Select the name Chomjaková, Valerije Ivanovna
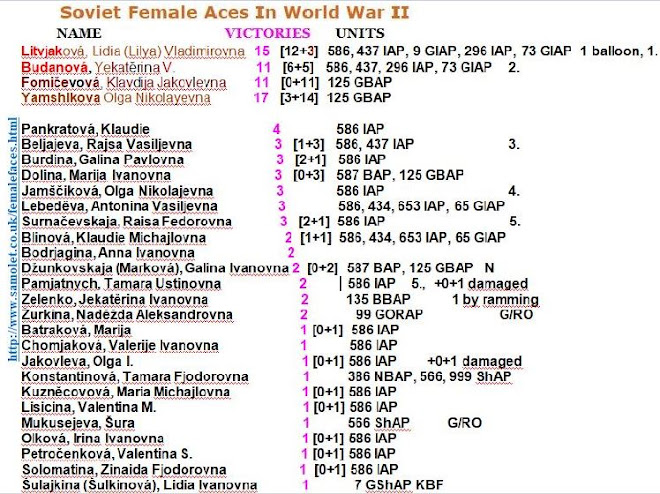 [x=120, y=345]
